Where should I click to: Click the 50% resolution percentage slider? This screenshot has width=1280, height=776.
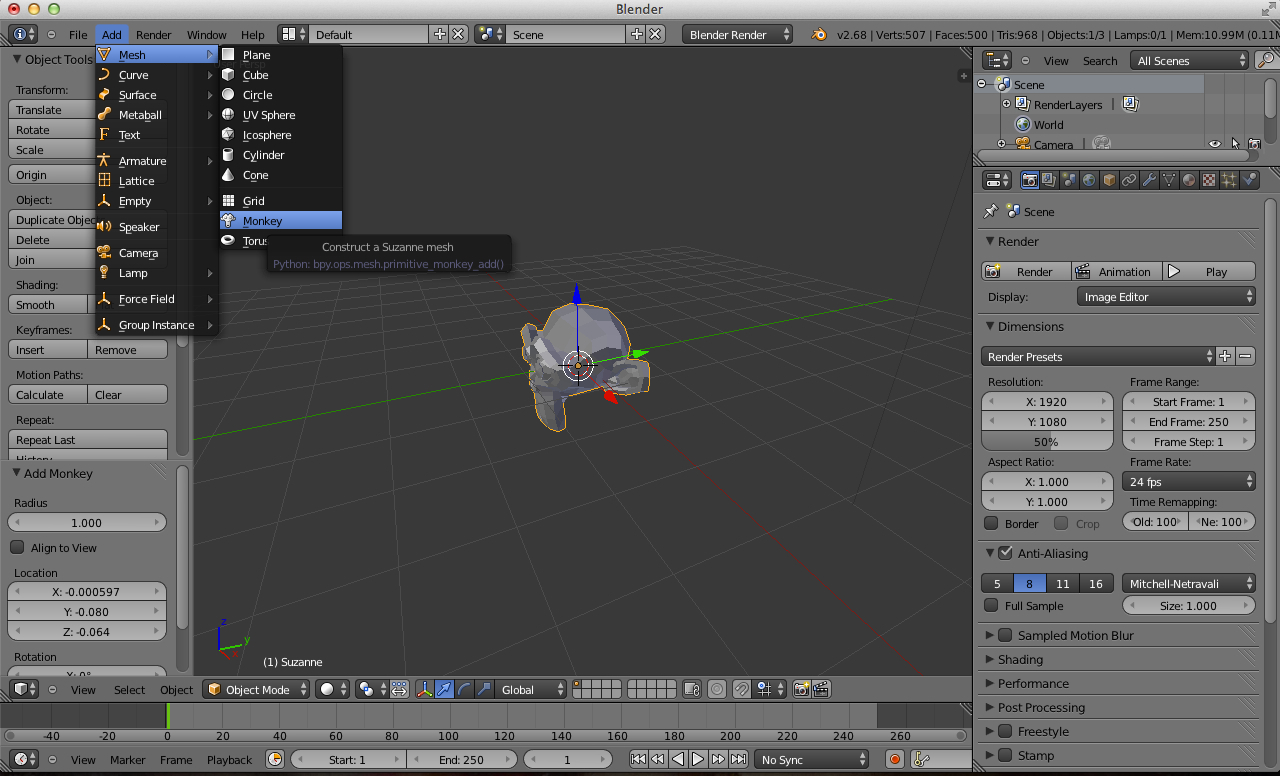coord(1047,441)
